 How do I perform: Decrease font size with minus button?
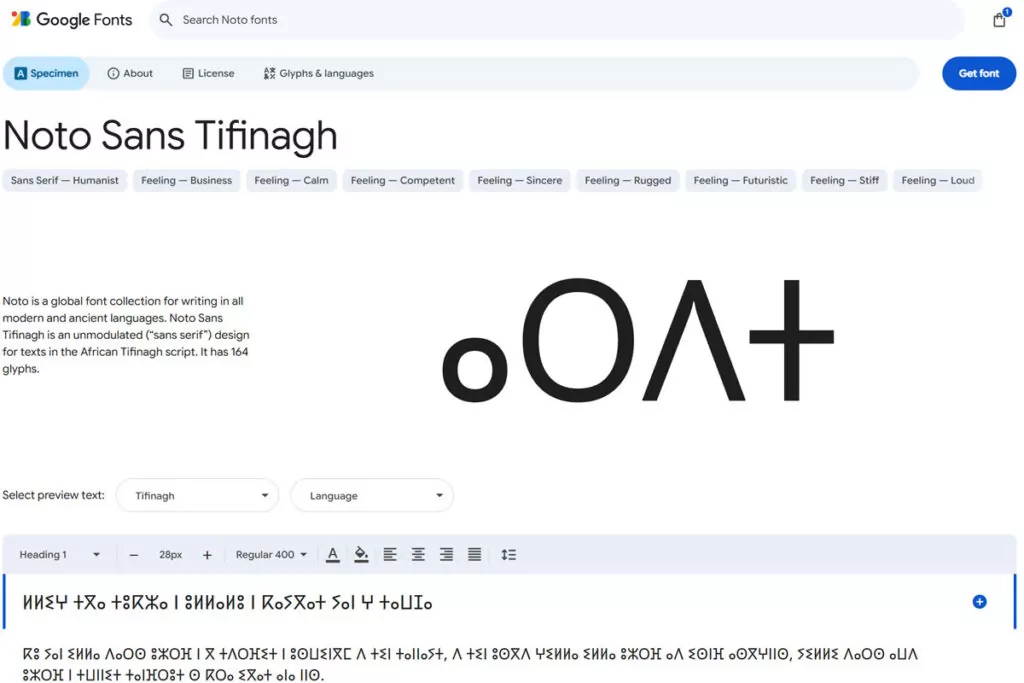[134, 555]
